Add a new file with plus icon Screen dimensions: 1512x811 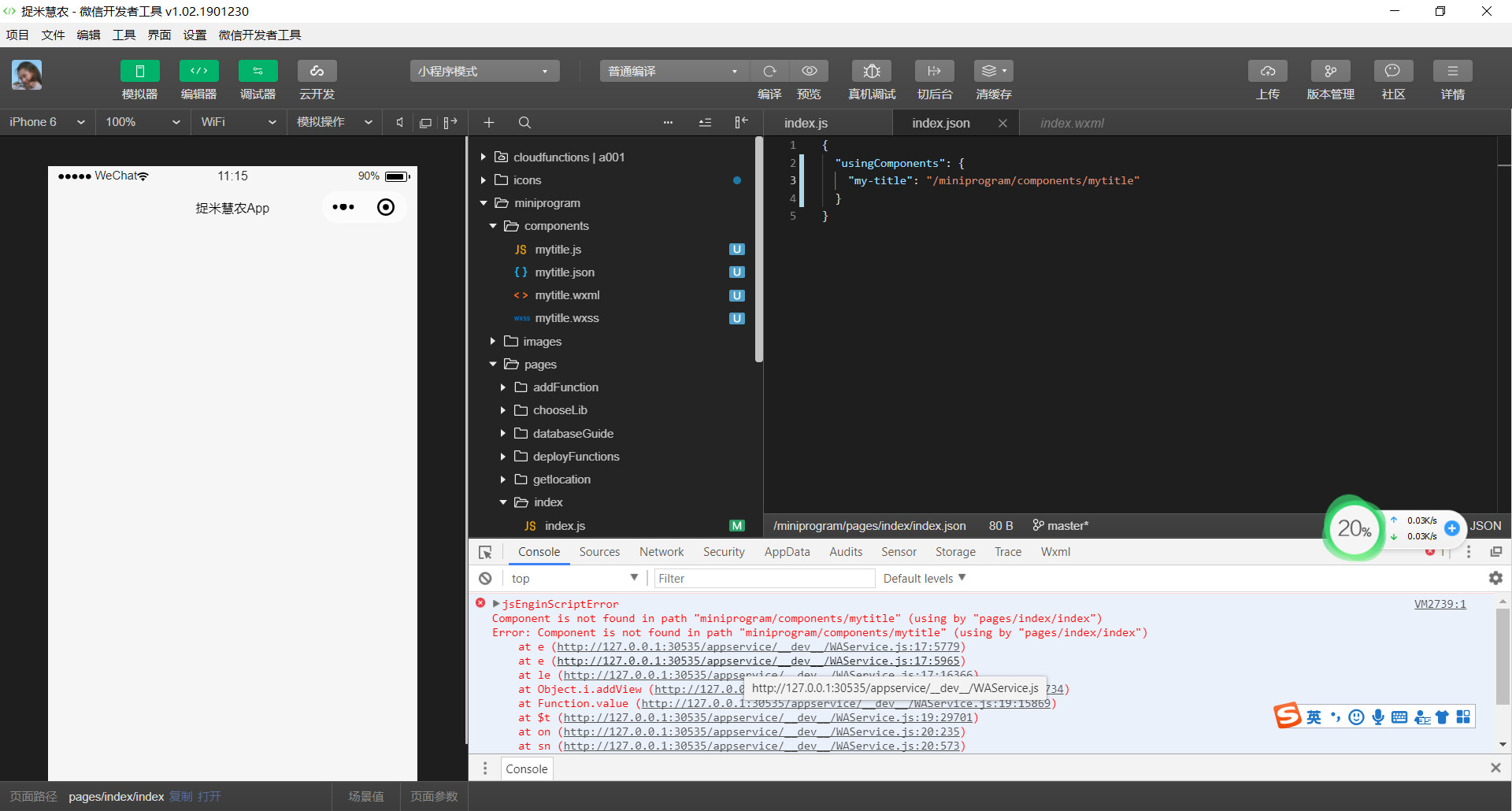(x=489, y=122)
